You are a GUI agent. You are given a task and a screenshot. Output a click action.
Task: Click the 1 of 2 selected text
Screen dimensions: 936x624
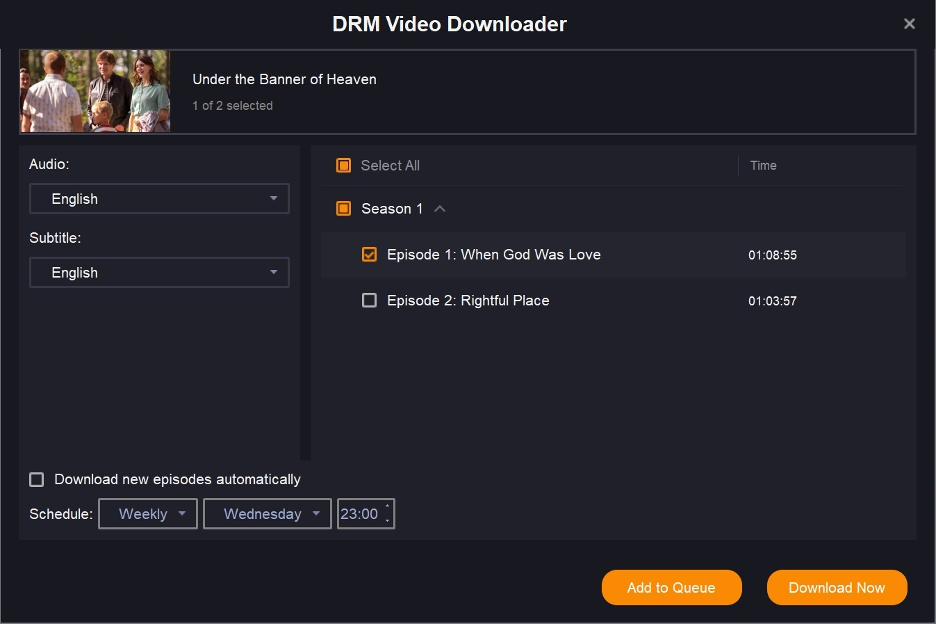(x=232, y=106)
